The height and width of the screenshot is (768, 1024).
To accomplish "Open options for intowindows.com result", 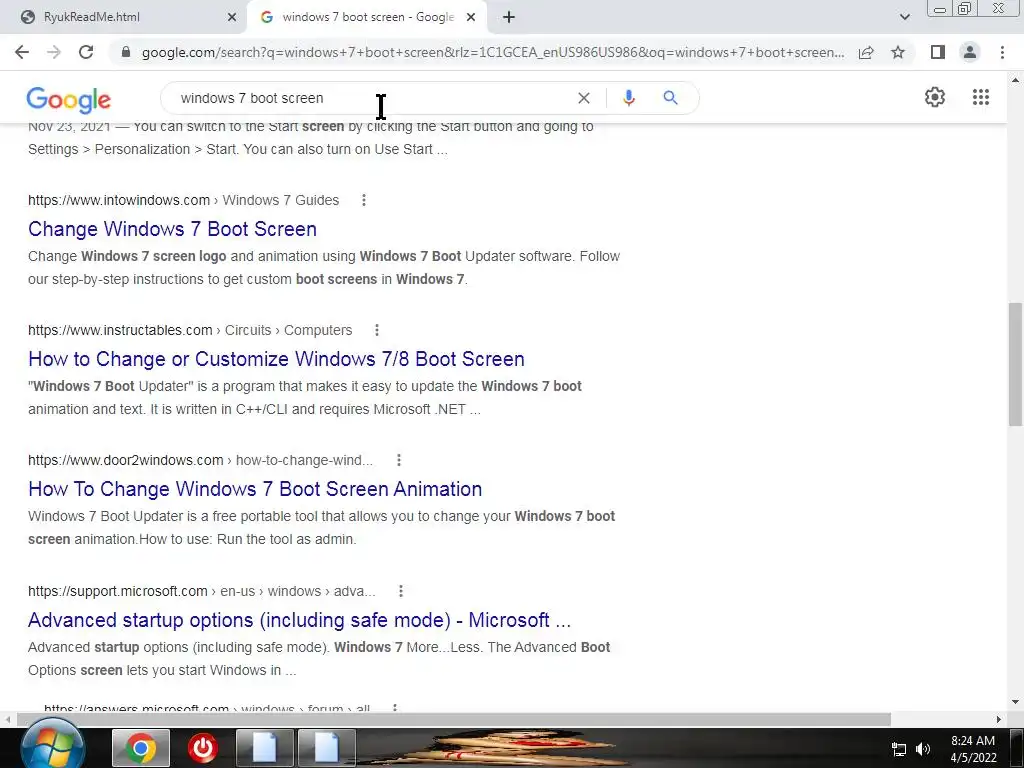I will pos(364,200).
